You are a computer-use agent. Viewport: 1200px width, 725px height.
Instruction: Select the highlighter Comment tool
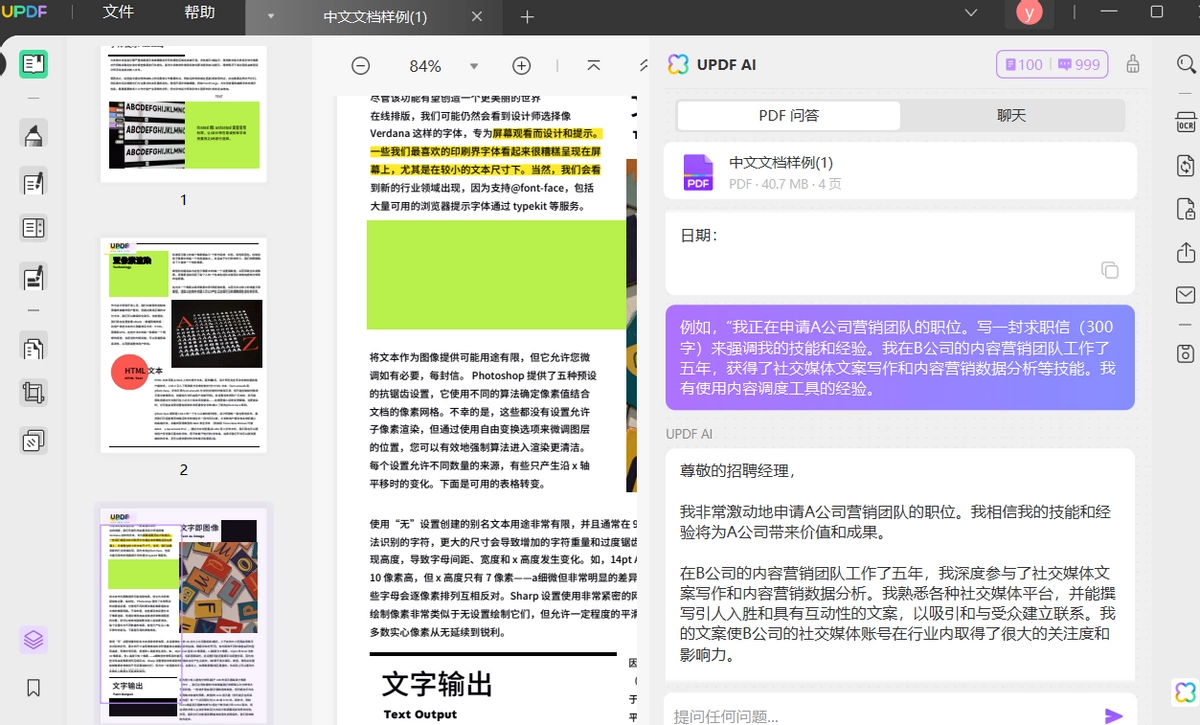[33, 134]
